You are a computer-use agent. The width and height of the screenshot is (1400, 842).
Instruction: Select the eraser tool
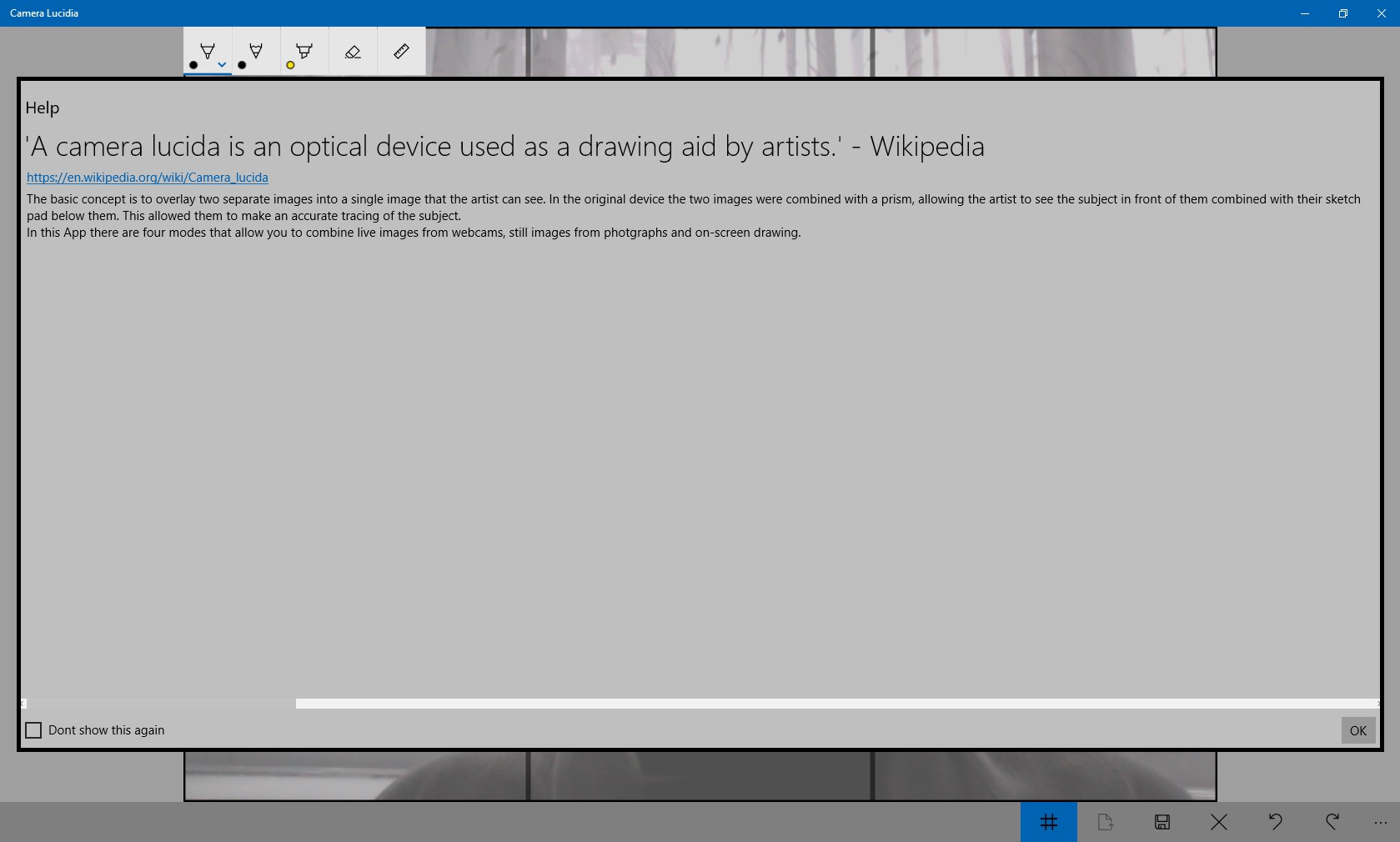pos(352,51)
